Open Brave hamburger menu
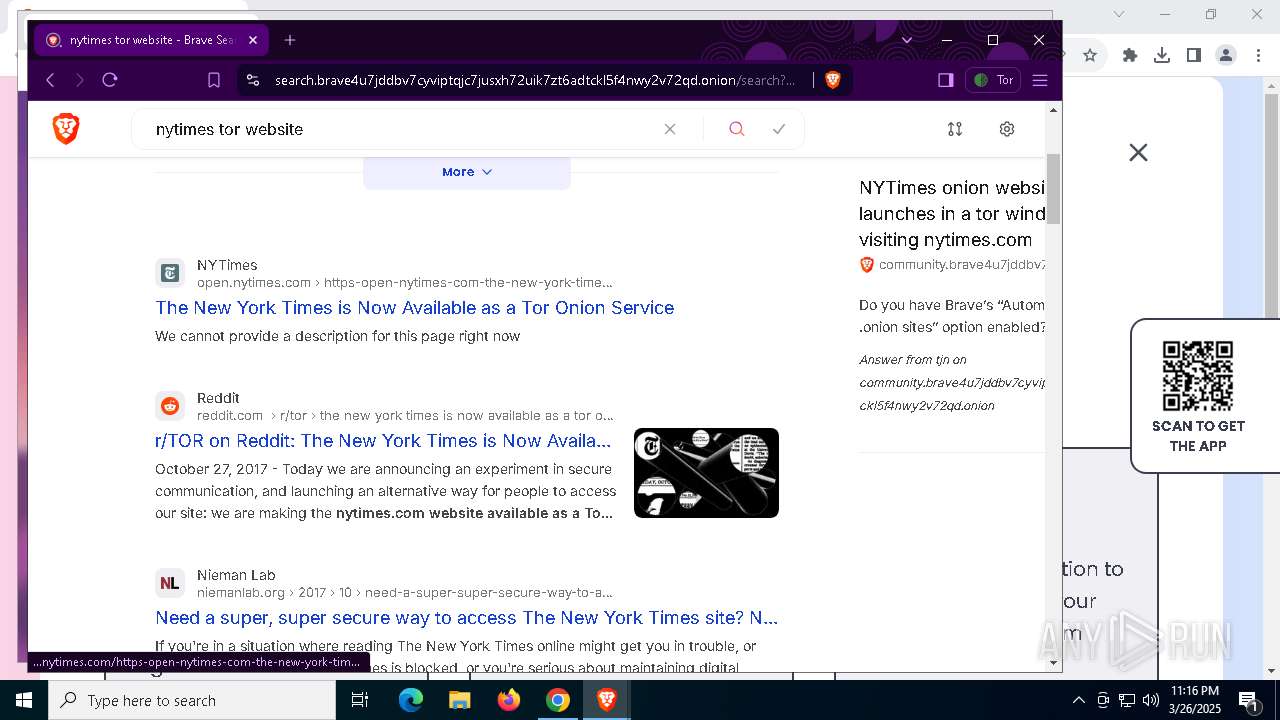This screenshot has width=1280, height=720. (x=1040, y=80)
